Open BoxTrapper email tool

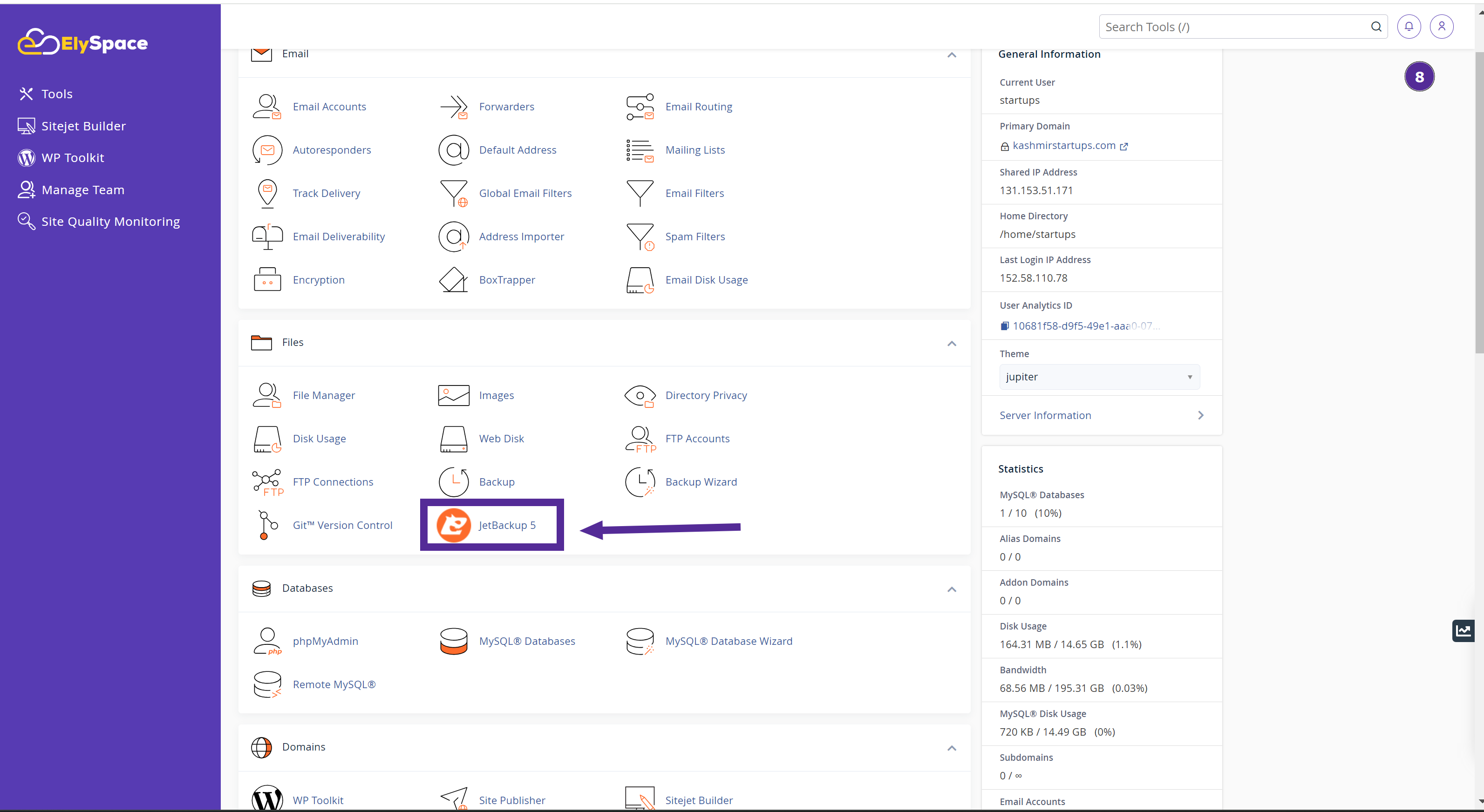point(507,279)
